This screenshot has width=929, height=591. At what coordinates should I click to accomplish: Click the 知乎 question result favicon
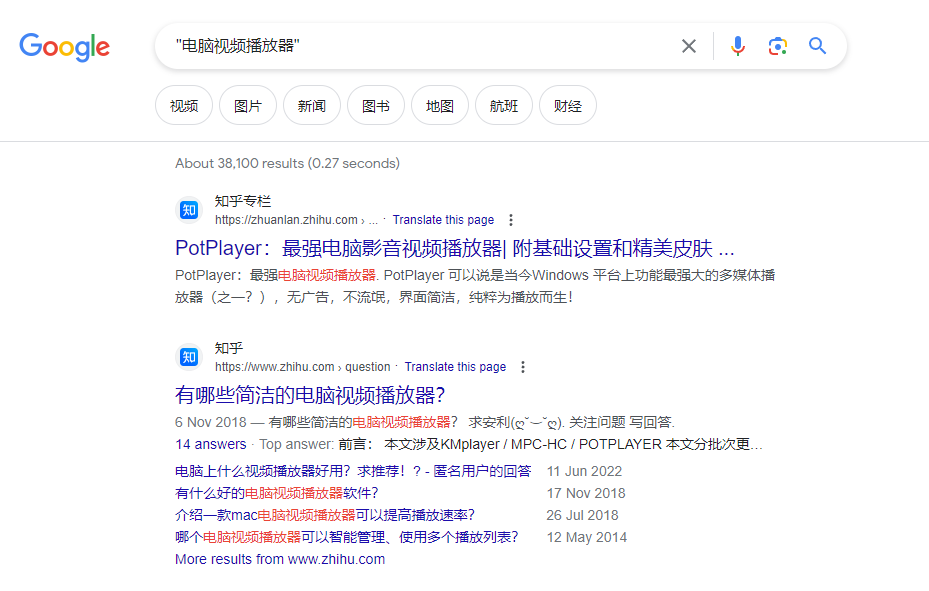189,356
